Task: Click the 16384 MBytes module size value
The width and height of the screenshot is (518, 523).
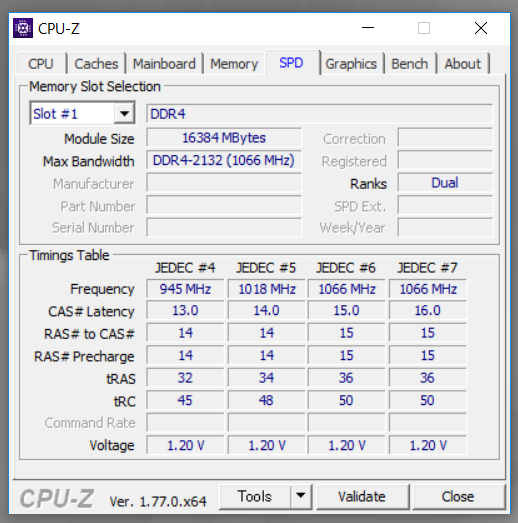Action: click(224, 138)
